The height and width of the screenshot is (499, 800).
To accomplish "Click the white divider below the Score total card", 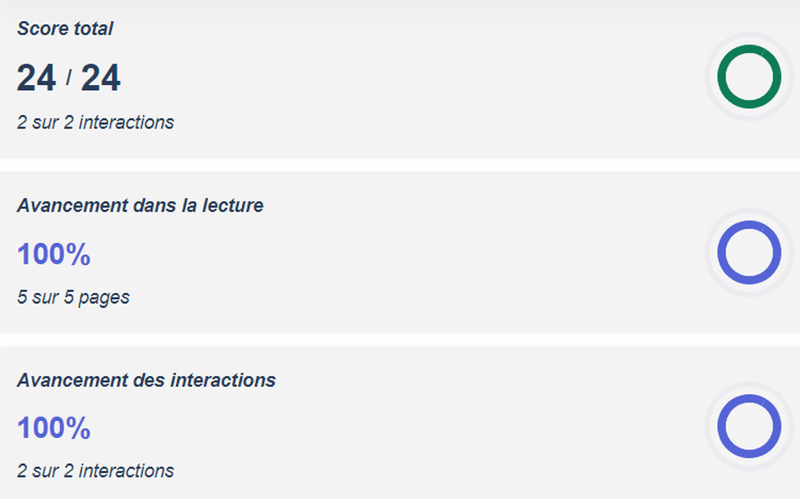I will coord(400,164).
